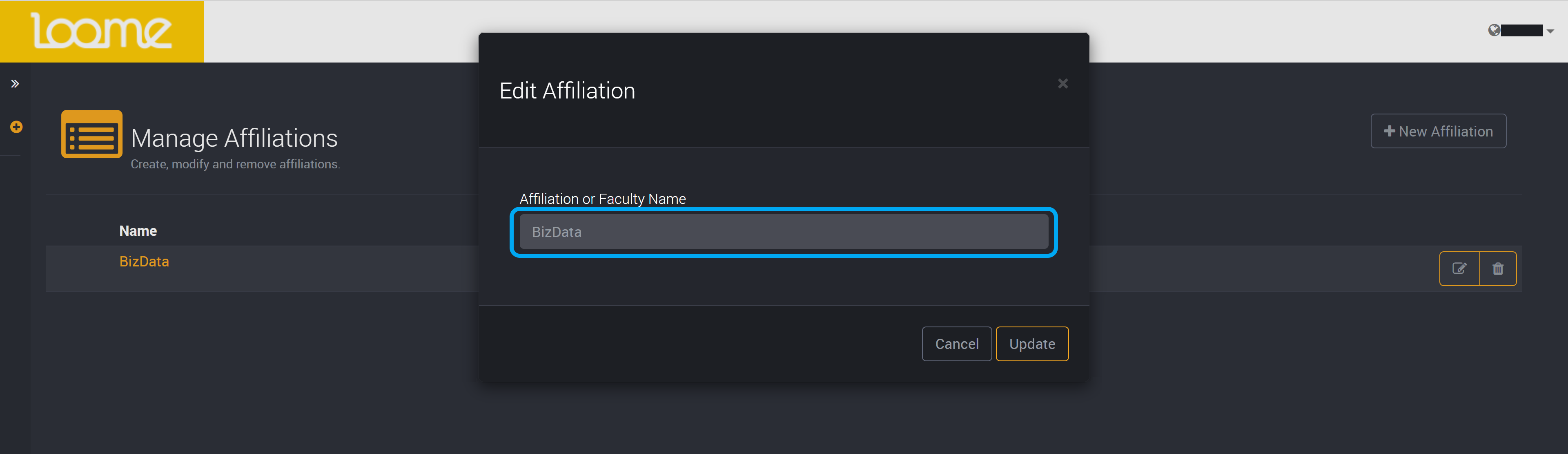Open the BizData affiliation link
The image size is (1568, 454).
tap(144, 262)
